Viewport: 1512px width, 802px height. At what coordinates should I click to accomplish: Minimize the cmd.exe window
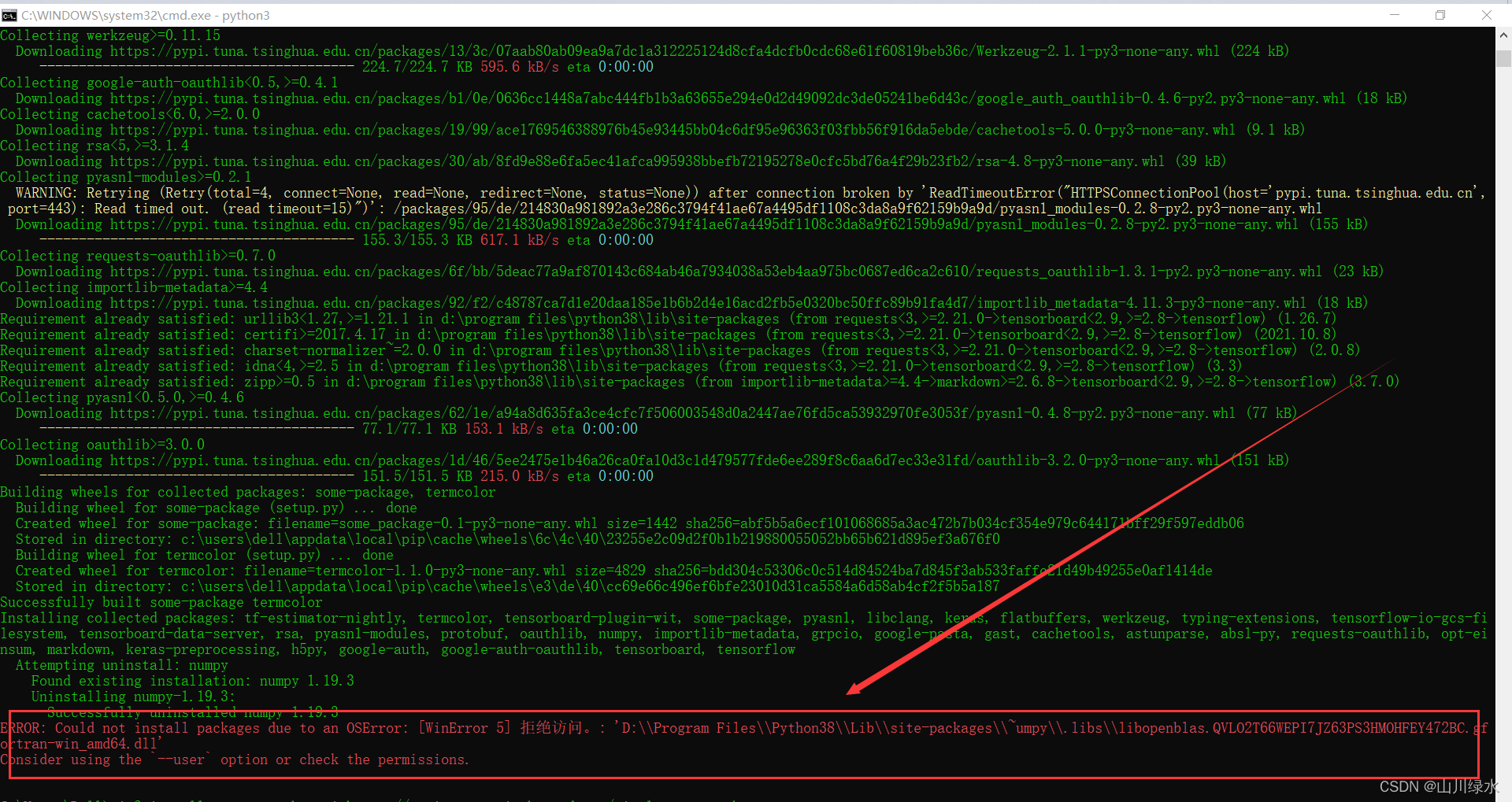tap(1395, 15)
